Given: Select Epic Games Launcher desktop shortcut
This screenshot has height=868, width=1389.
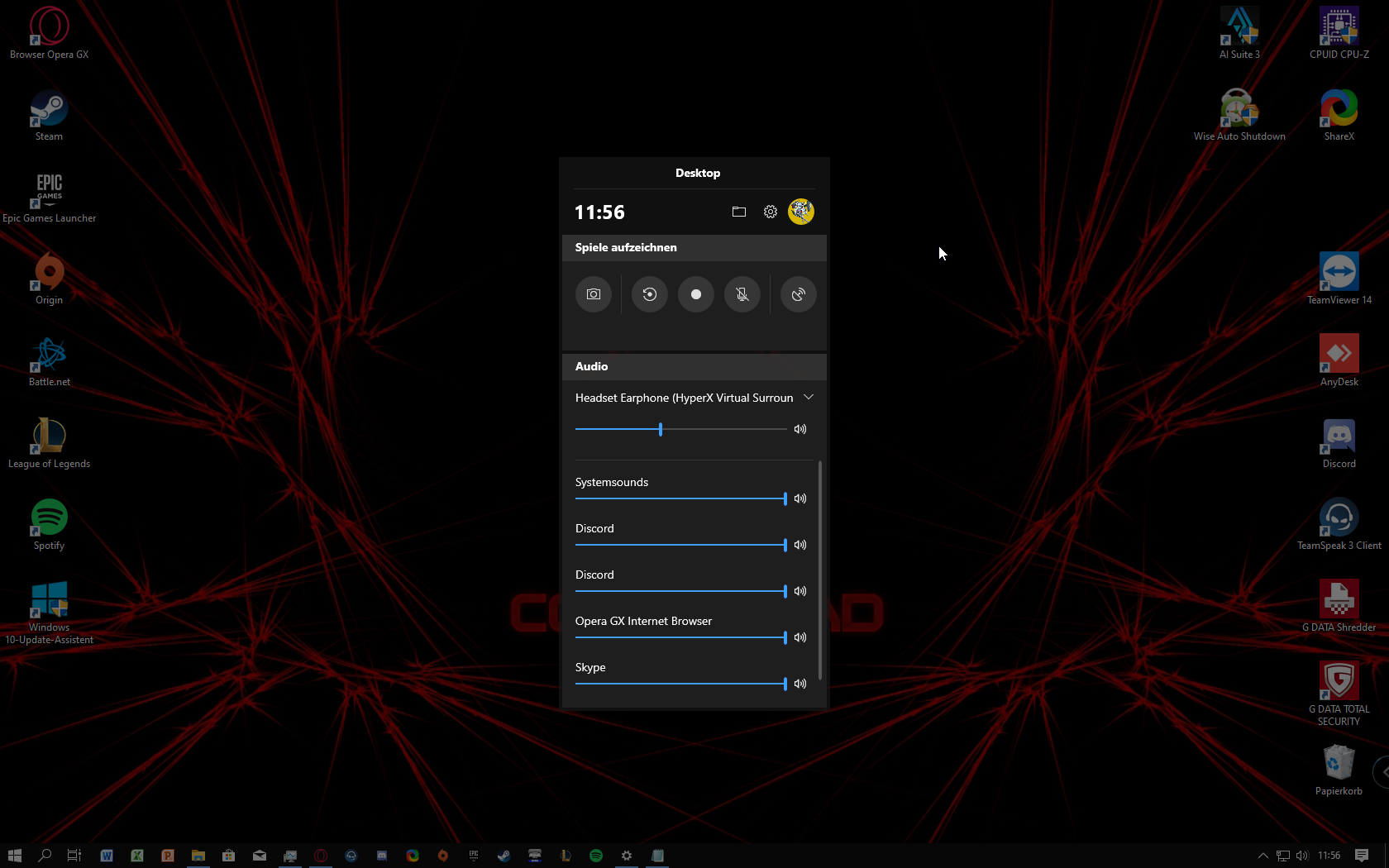Looking at the screenshot, I should (50, 197).
